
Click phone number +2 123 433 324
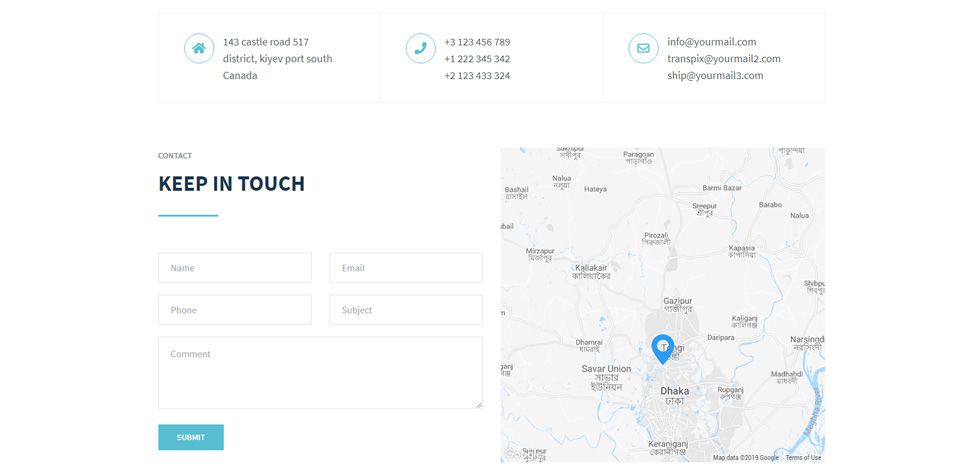478,76
